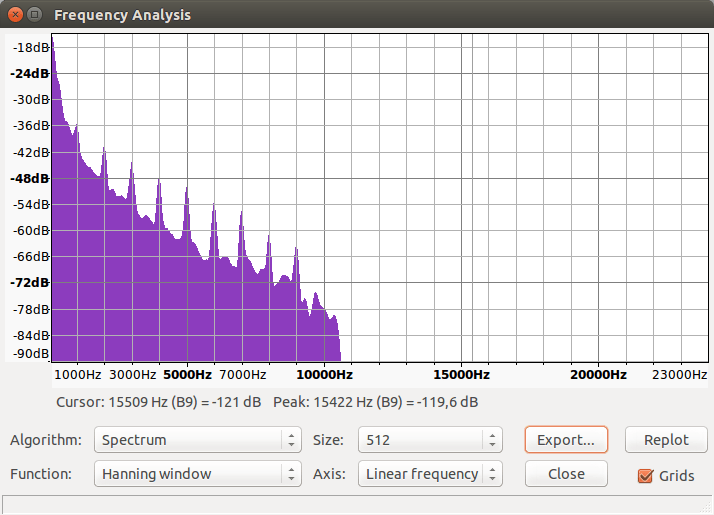The image size is (714, 515).
Task: Click the -90dB level label
Action: click(x=31, y=353)
